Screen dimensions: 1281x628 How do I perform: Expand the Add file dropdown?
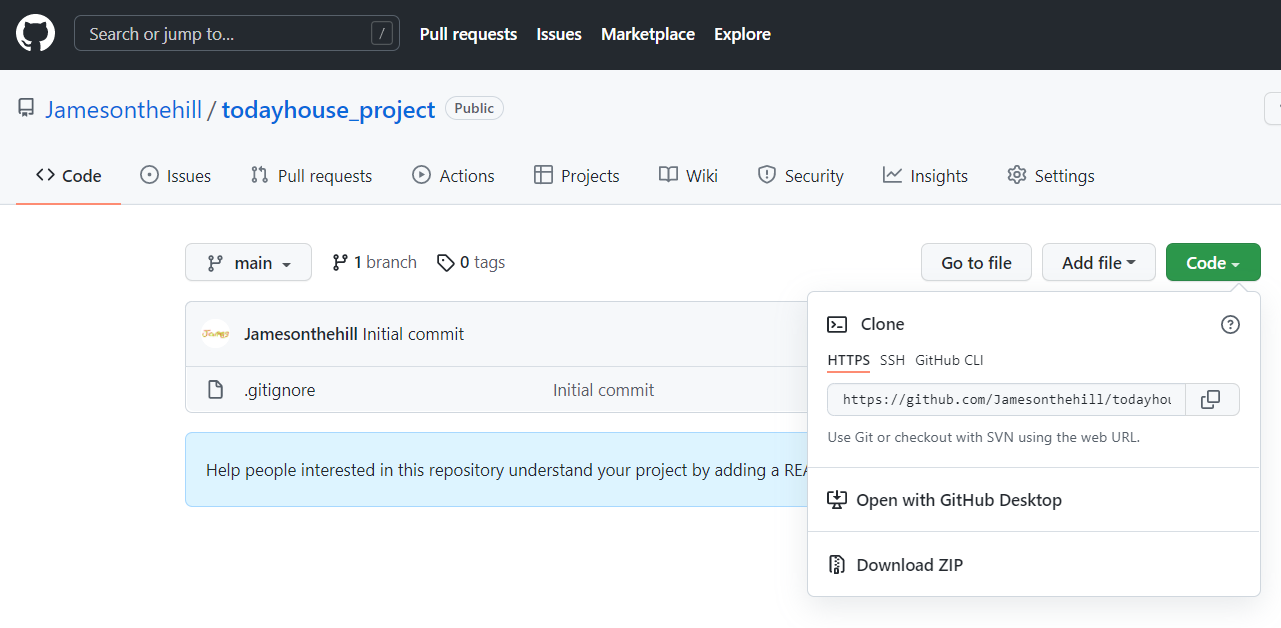click(1099, 262)
